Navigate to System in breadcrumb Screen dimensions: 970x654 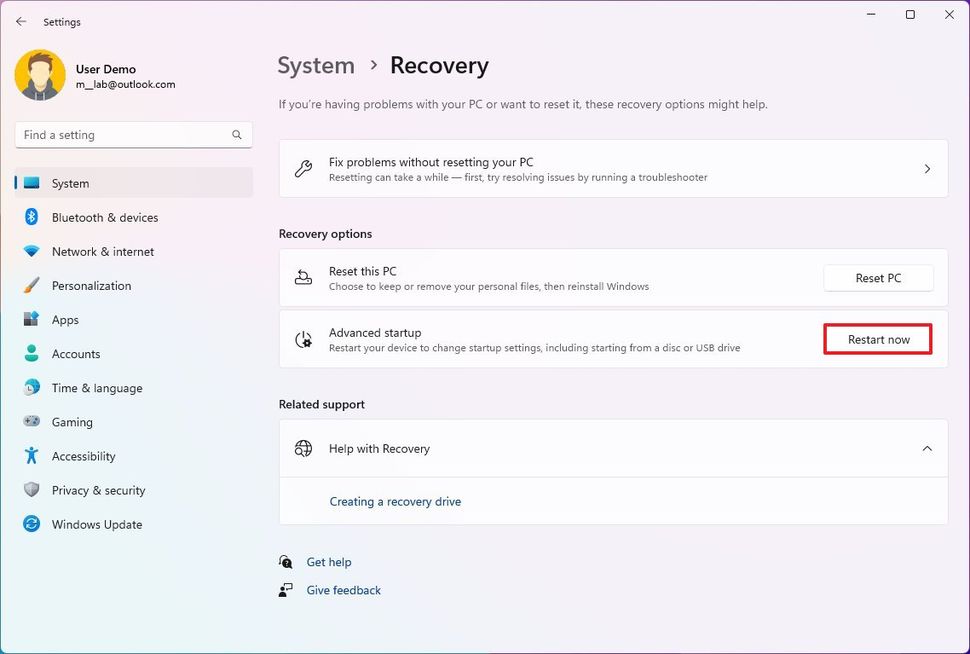tap(316, 66)
